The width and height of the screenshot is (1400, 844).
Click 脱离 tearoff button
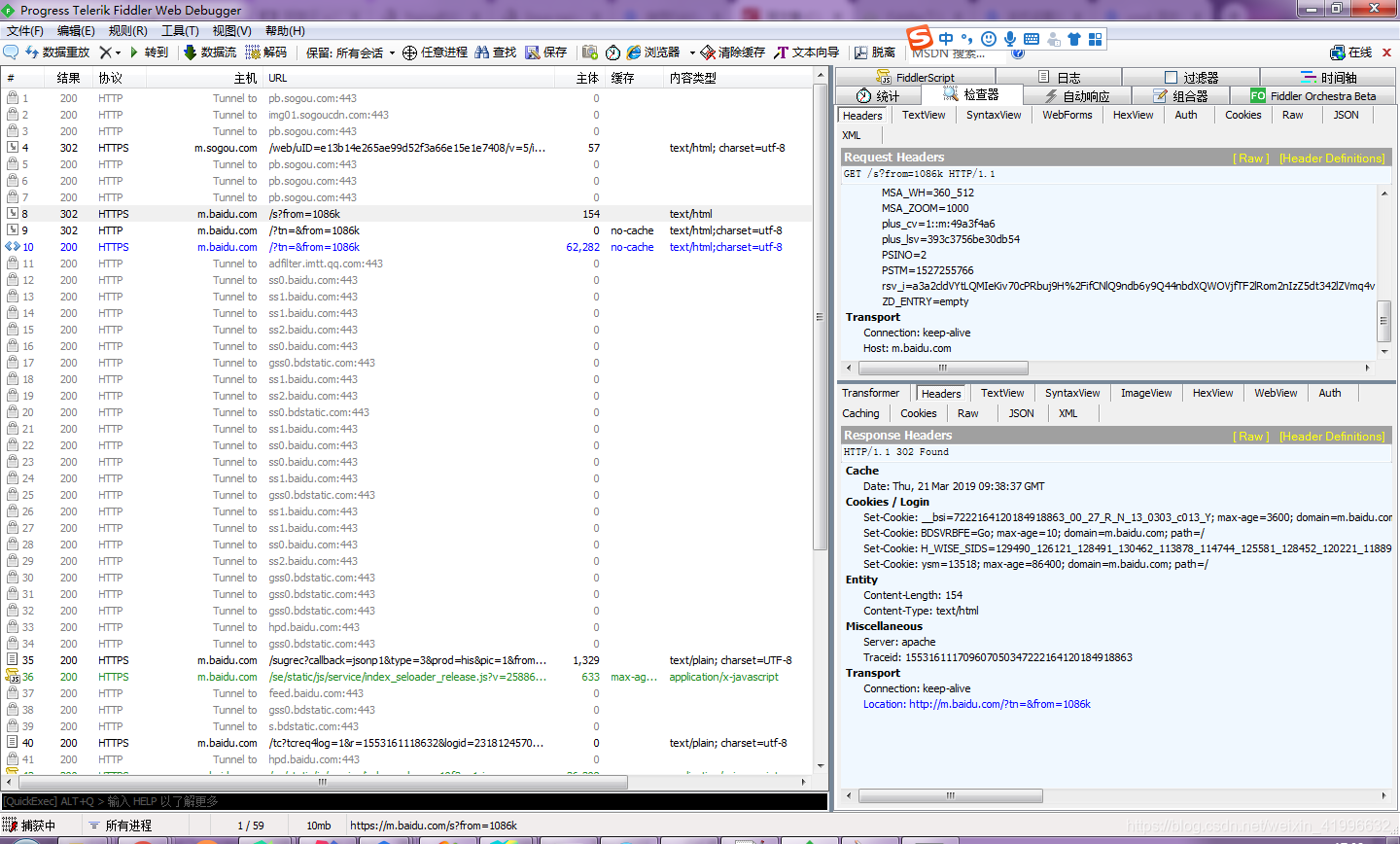(x=875, y=53)
